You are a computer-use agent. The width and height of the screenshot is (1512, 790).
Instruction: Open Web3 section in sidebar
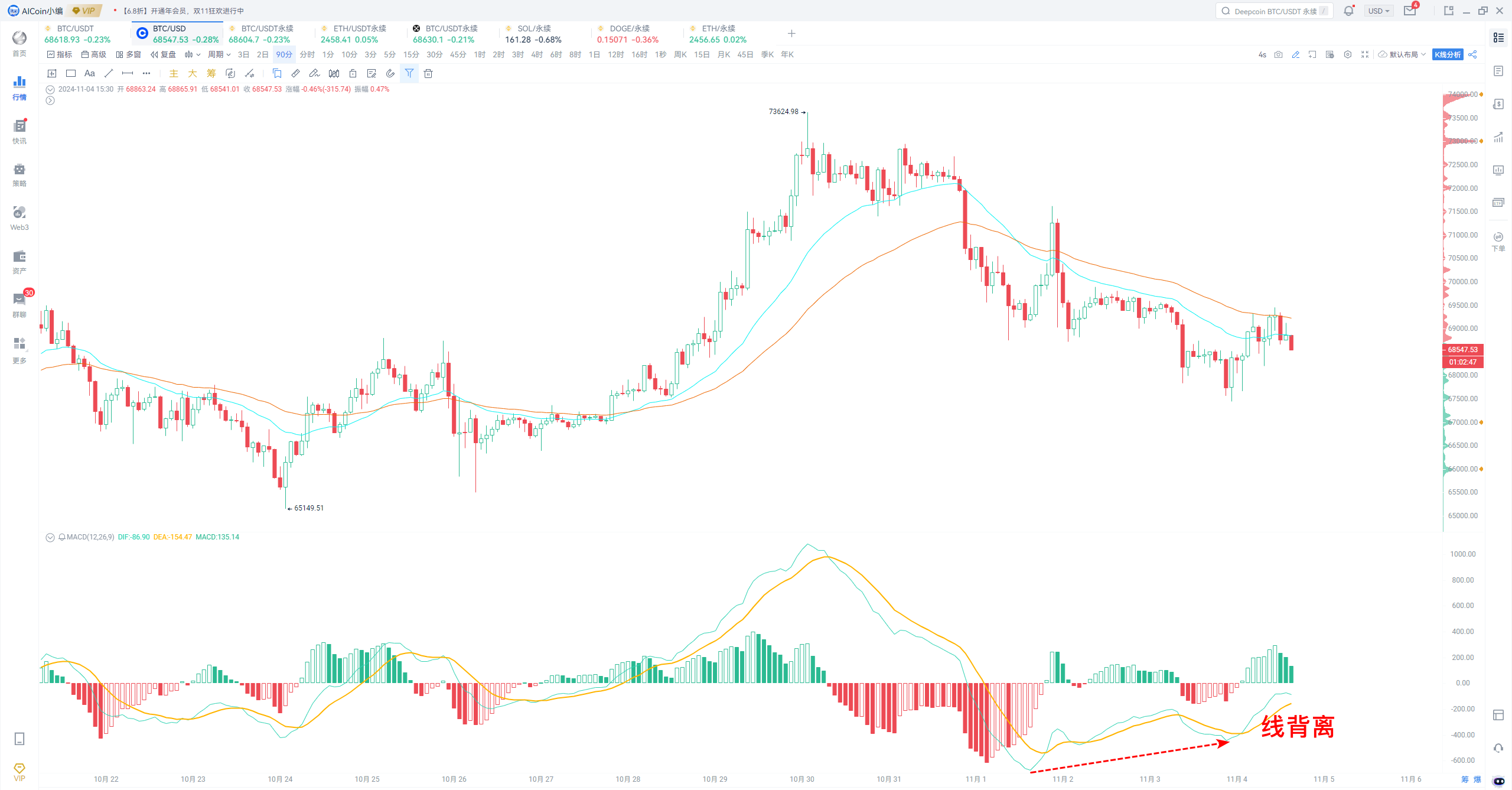(x=19, y=218)
